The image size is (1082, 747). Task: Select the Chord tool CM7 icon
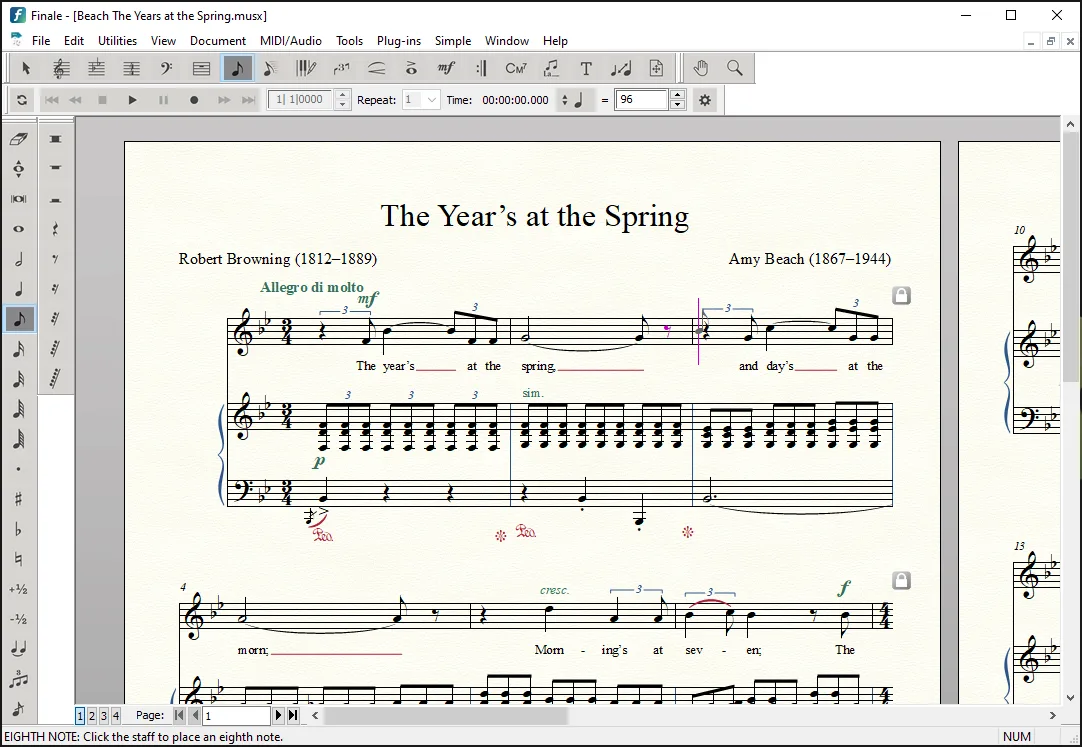tap(516, 68)
